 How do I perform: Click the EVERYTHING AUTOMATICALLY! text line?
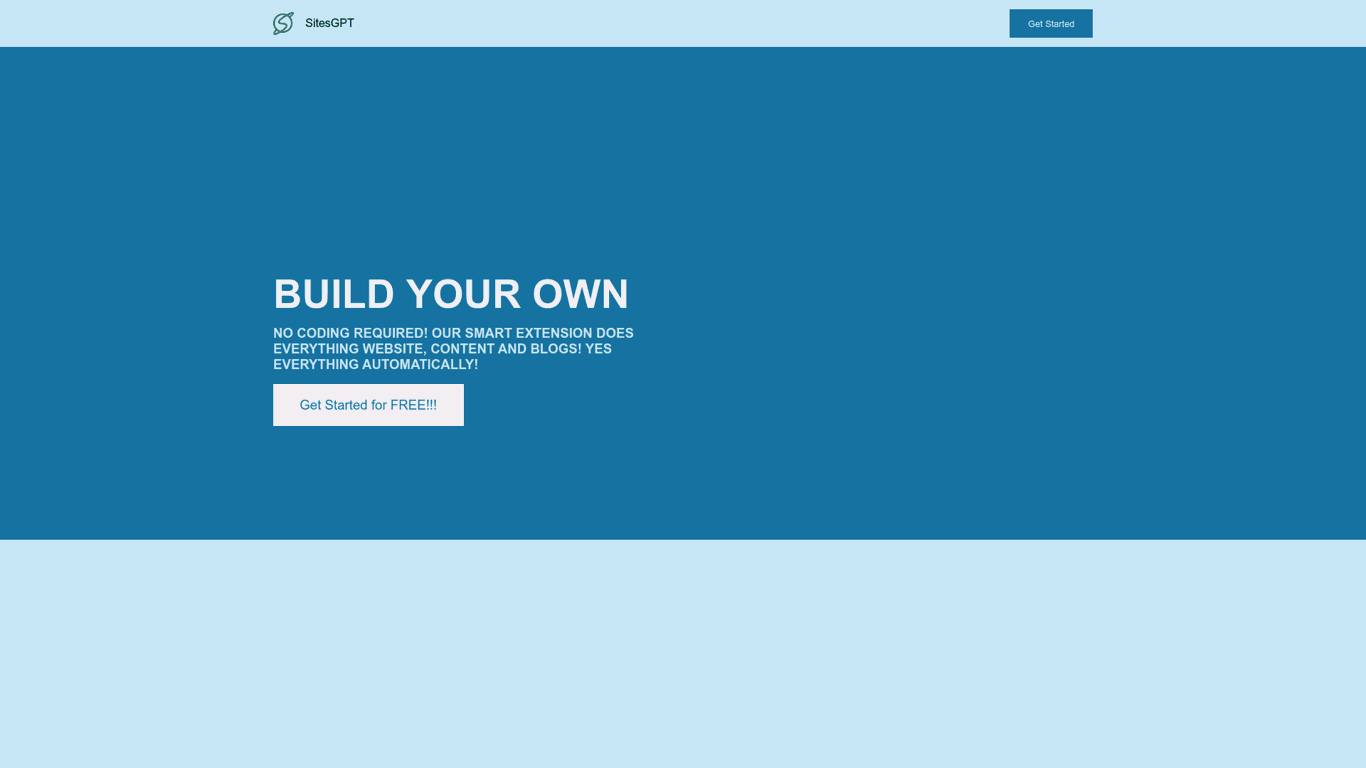[x=375, y=365]
